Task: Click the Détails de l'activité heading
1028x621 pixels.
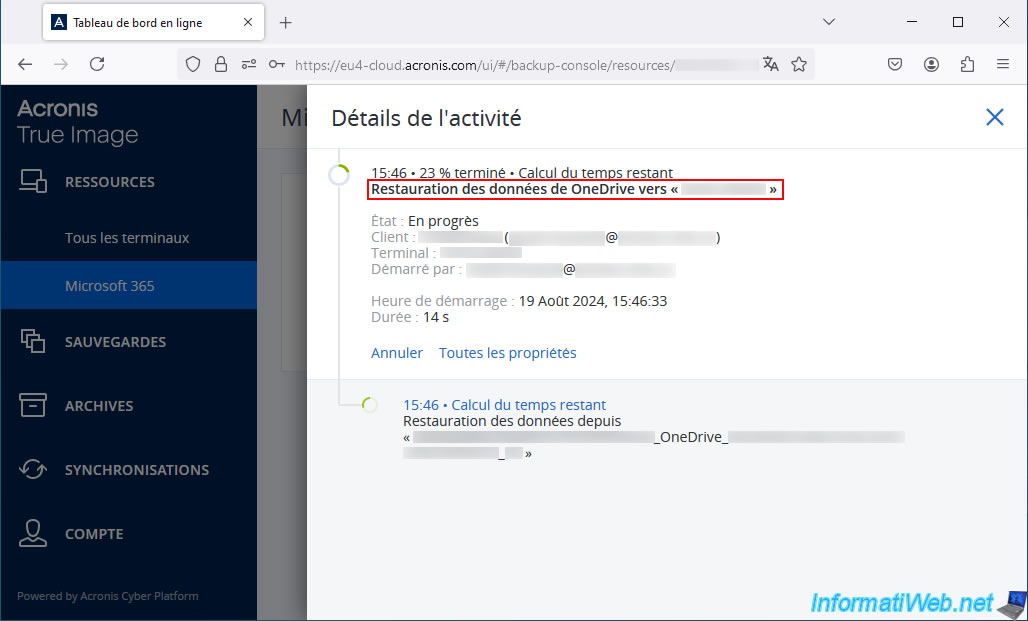Action: tap(426, 118)
